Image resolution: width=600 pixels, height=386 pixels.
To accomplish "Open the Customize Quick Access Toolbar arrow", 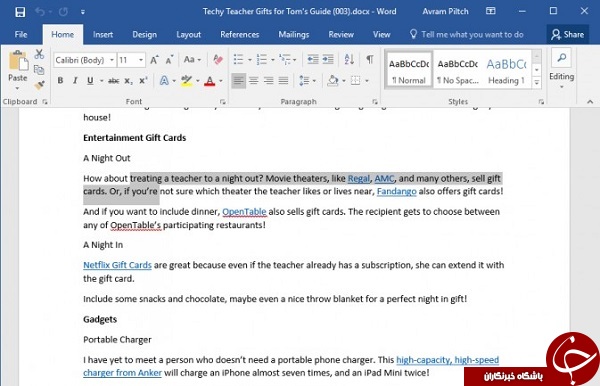I will (x=83, y=12).
